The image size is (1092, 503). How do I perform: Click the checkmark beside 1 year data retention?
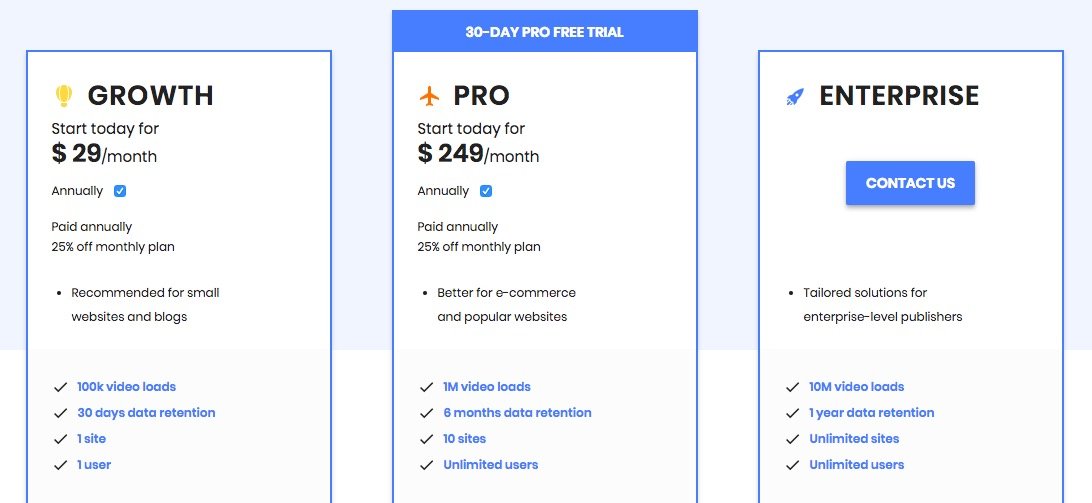793,413
